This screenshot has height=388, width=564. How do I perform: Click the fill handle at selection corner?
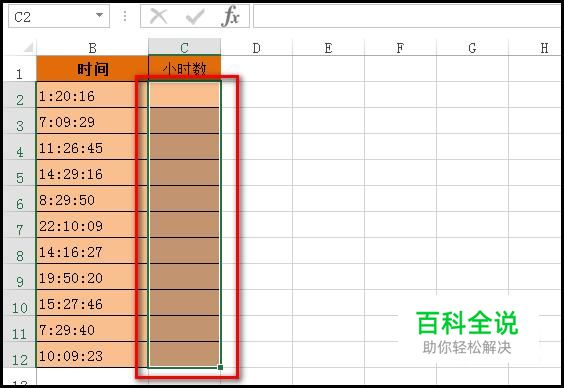220,367
